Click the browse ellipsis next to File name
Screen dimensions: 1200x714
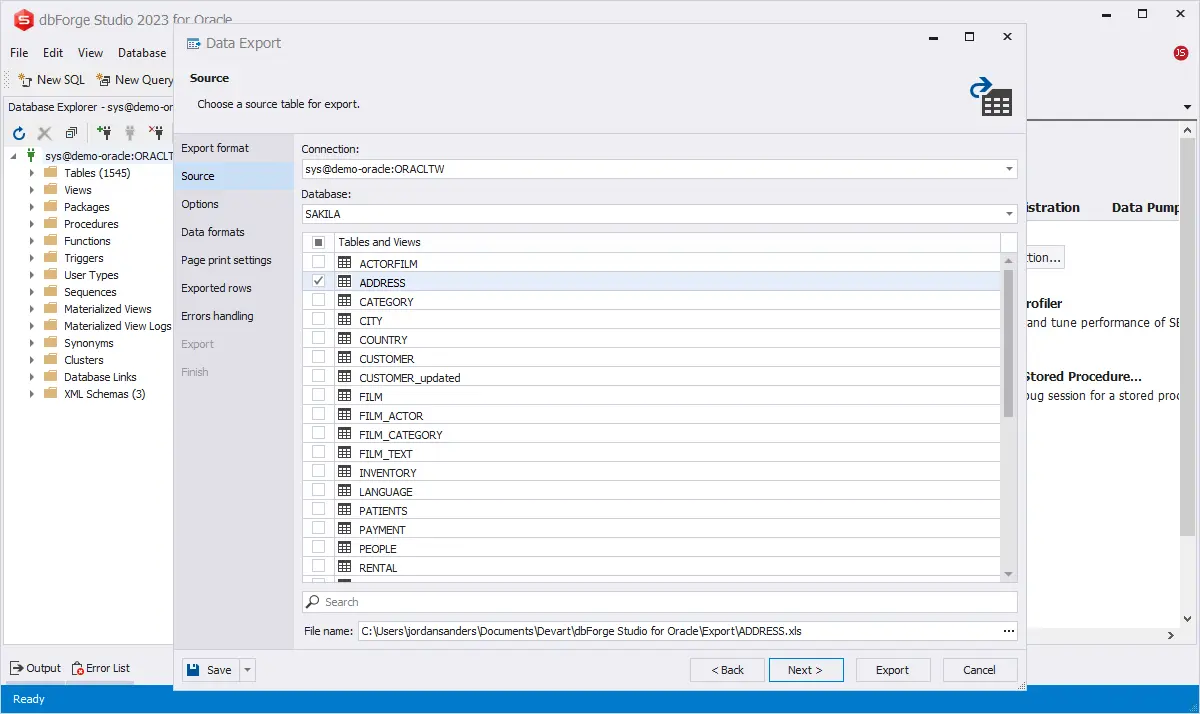tap(1008, 631)
